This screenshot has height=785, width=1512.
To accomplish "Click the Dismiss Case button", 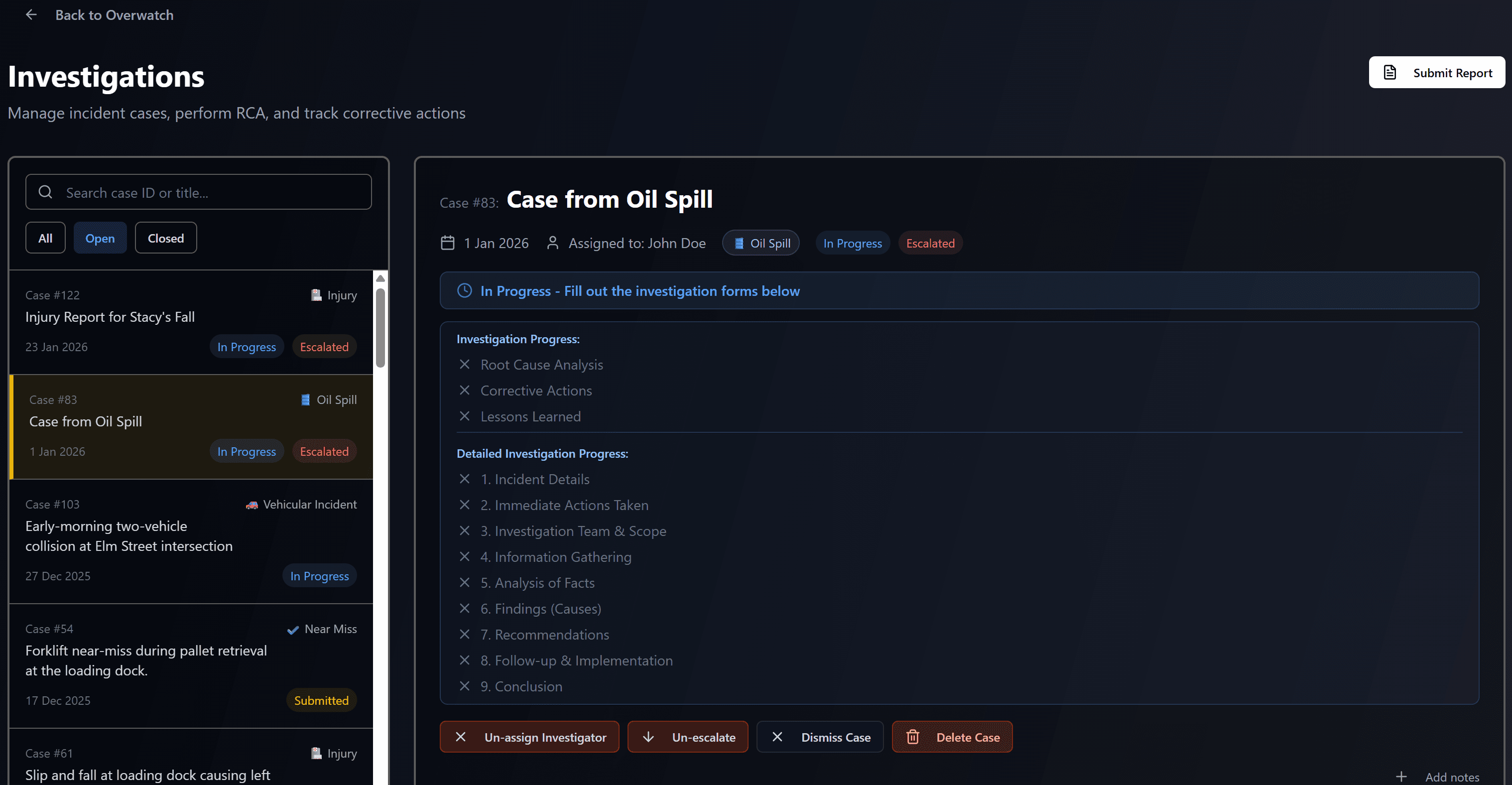I will pos(820,736).
